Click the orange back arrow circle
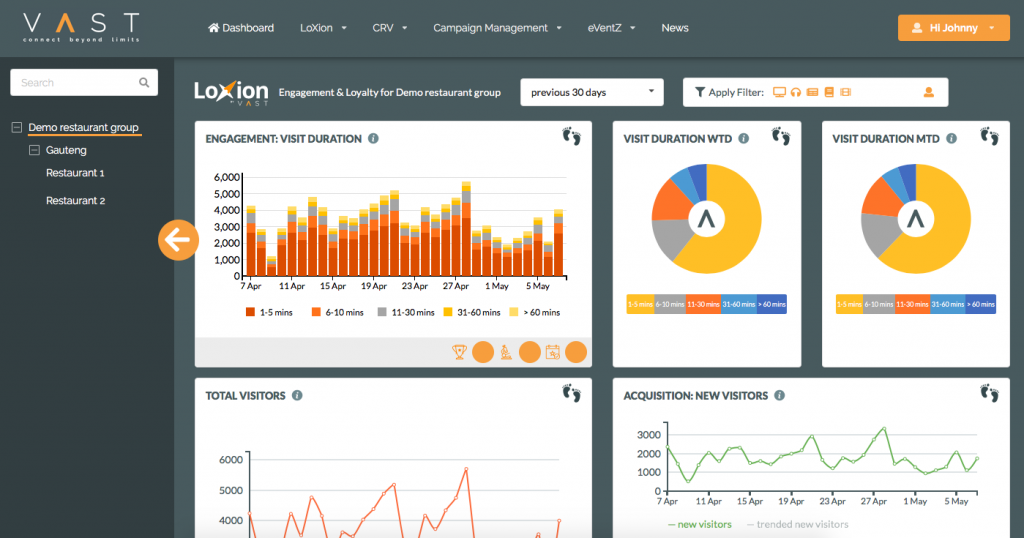Screen dimensions: 1024x538 [178, 240]
